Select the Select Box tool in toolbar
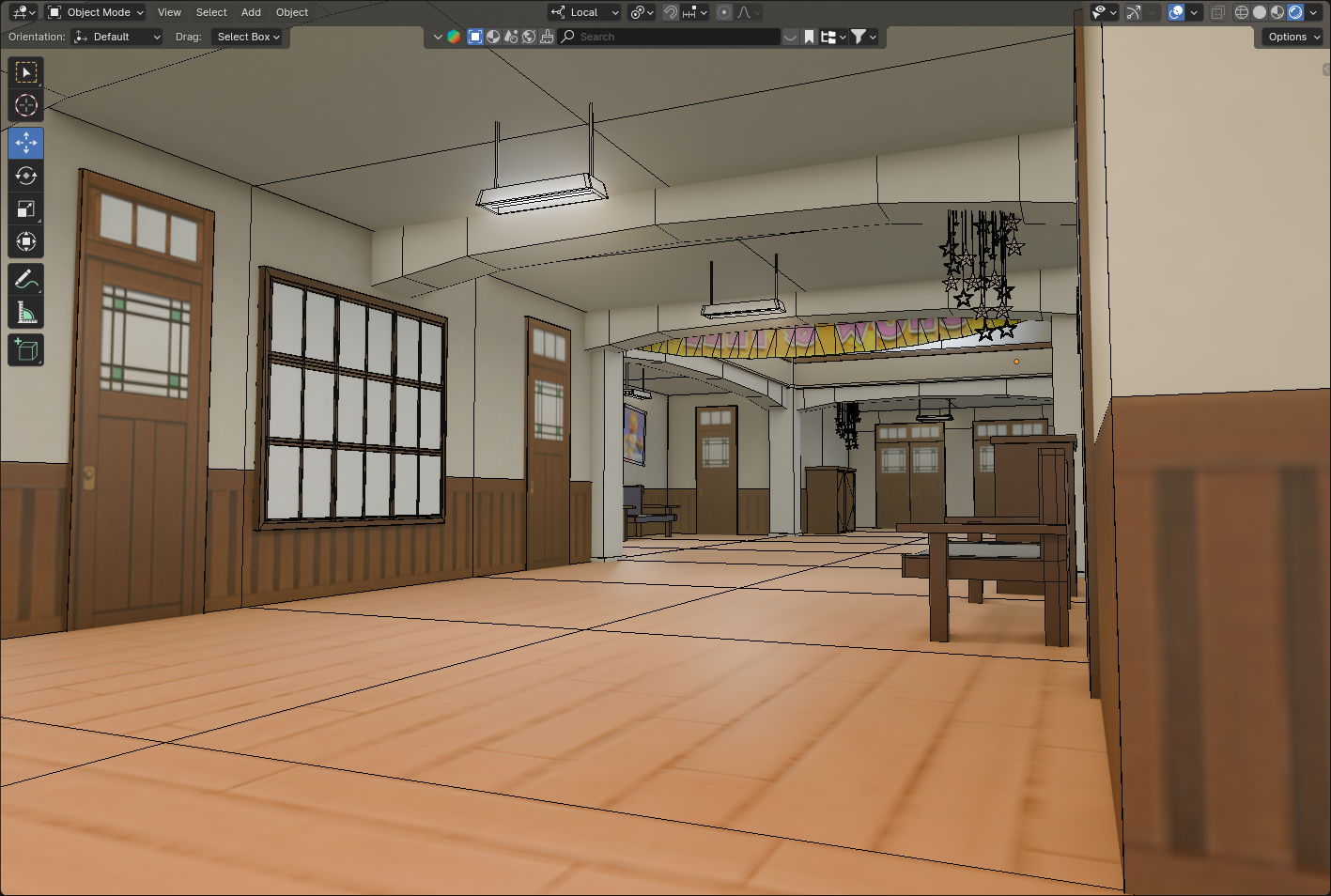Image resolution: width=1331 pixels, height=896 pixels. [x=26, y=72]
